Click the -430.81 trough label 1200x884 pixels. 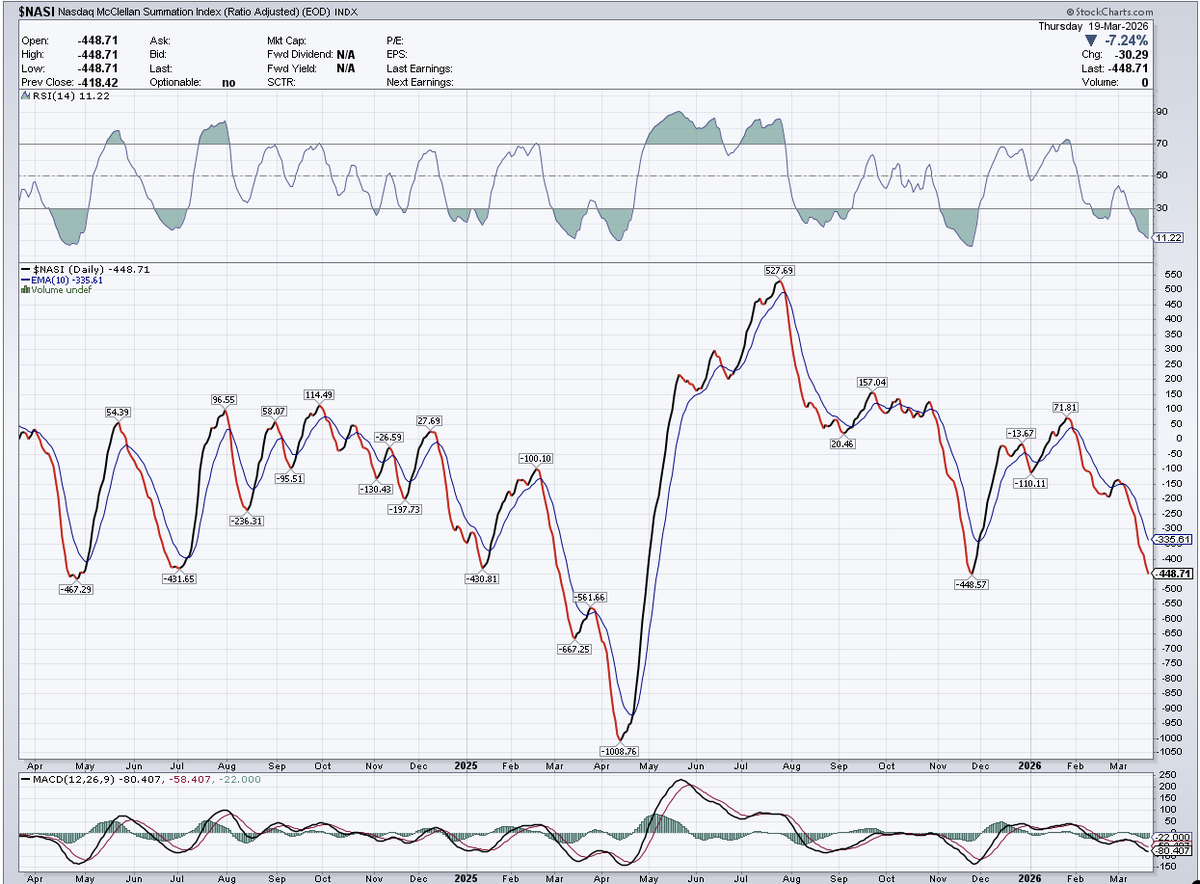tap(483, 579)
